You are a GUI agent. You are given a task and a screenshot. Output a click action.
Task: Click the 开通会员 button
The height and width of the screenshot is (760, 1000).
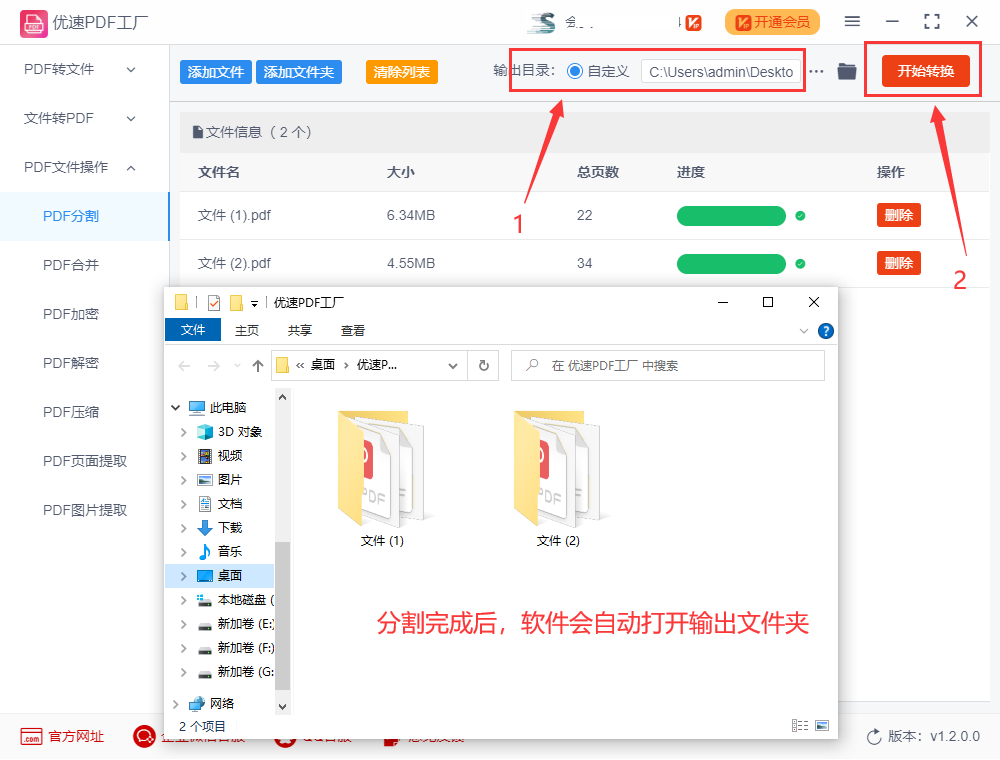(x=772, y=22)
